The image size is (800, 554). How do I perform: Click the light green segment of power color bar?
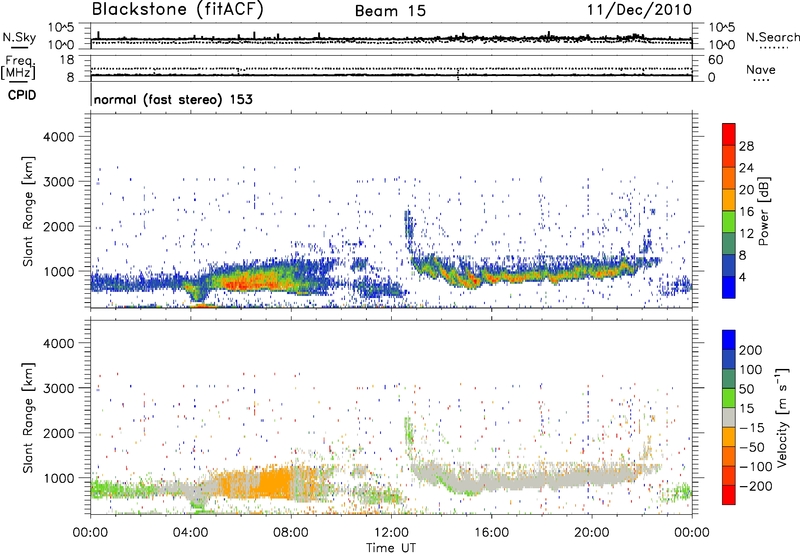tap(729, 222)
